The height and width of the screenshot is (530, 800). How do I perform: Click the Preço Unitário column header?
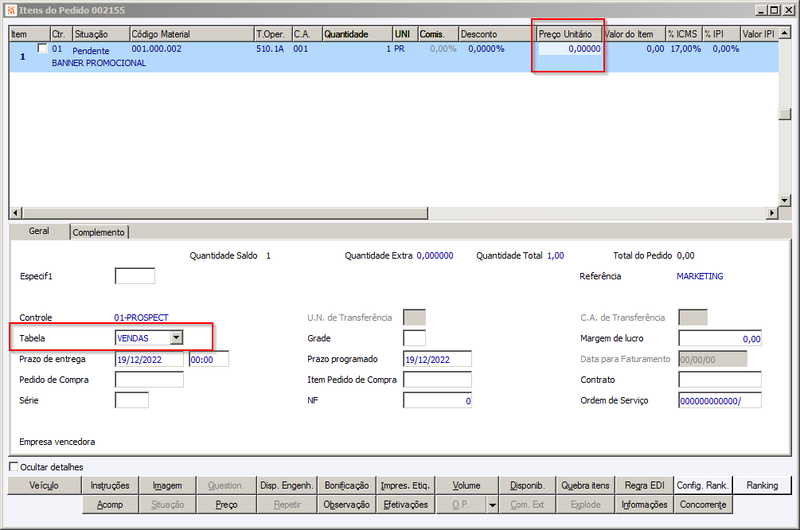click(565, 34)
